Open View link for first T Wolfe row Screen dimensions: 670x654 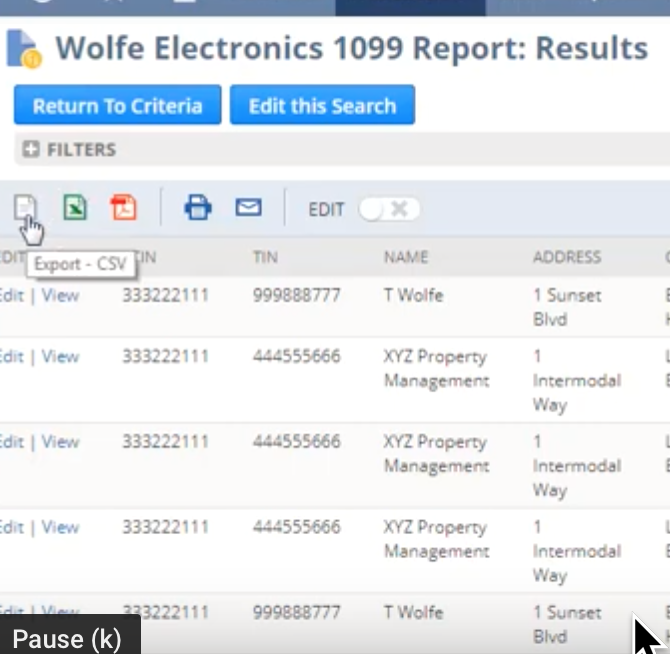point(60,295)
